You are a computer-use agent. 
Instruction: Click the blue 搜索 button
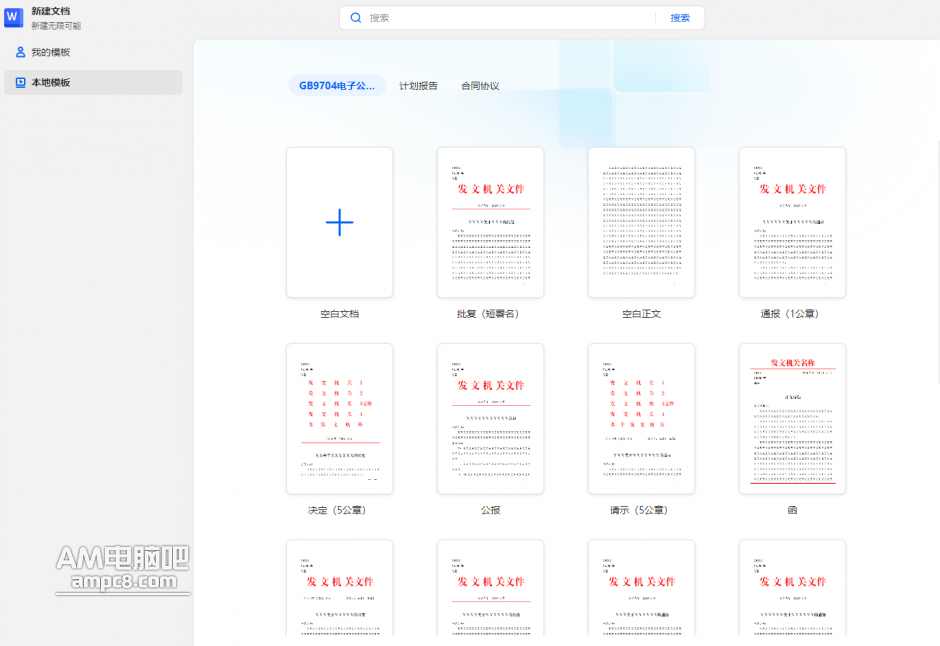click(680, 18)
